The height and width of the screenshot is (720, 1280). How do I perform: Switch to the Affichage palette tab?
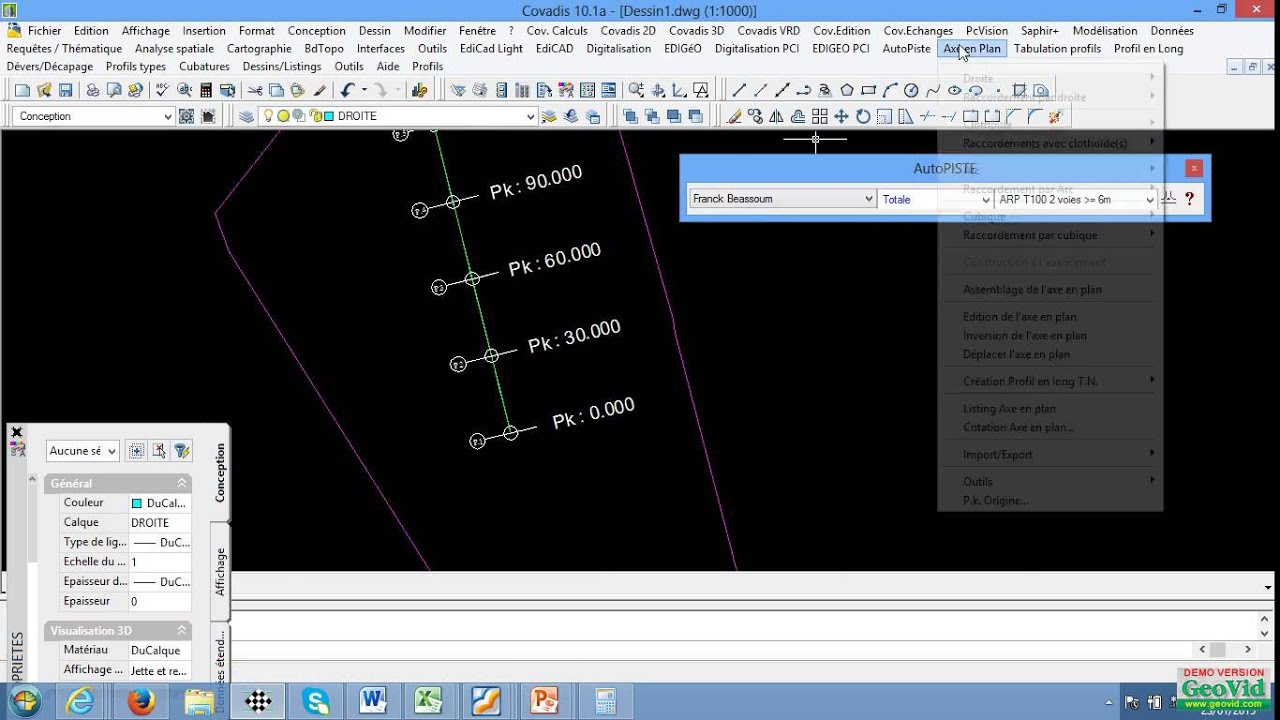pyautogui.click(x=220, y=571)
